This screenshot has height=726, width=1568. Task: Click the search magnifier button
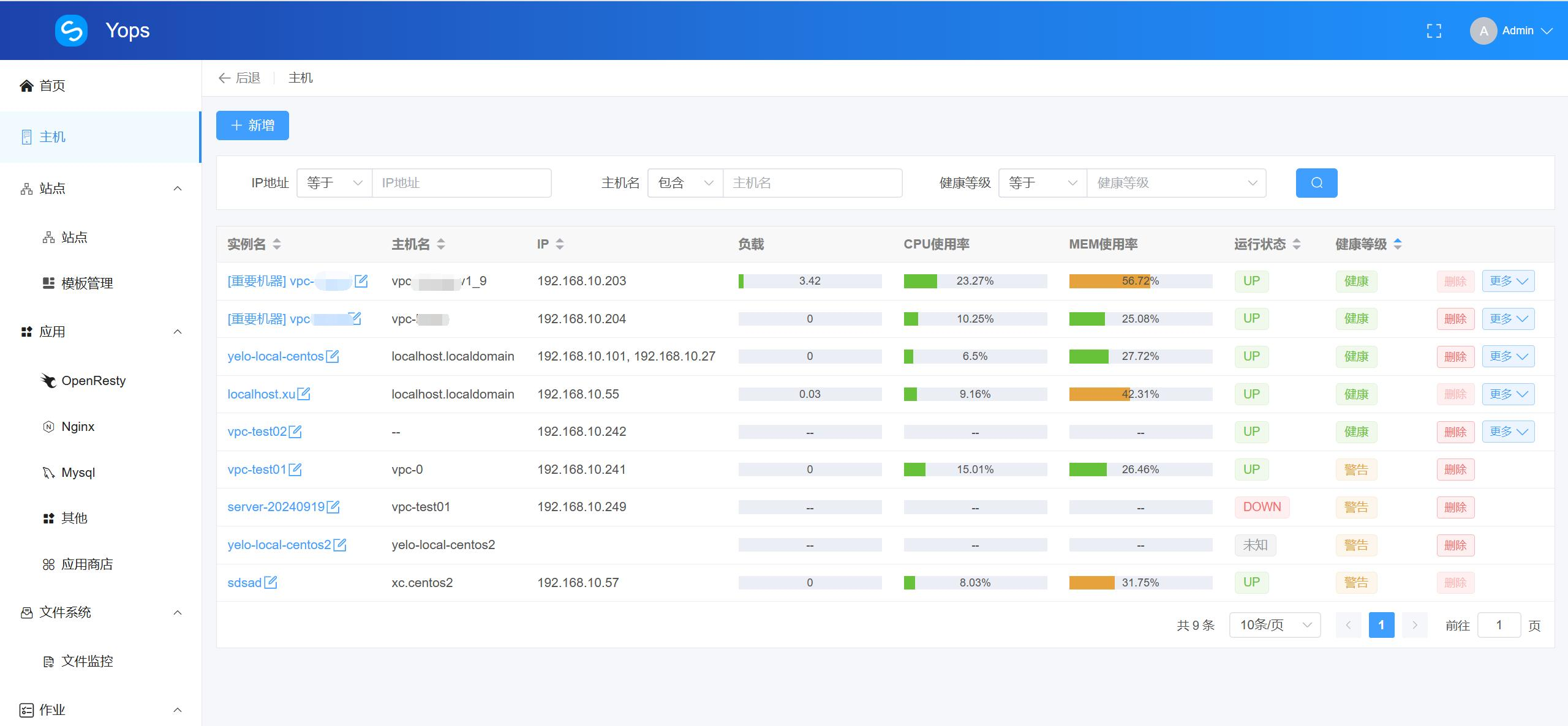point(1316,182)
